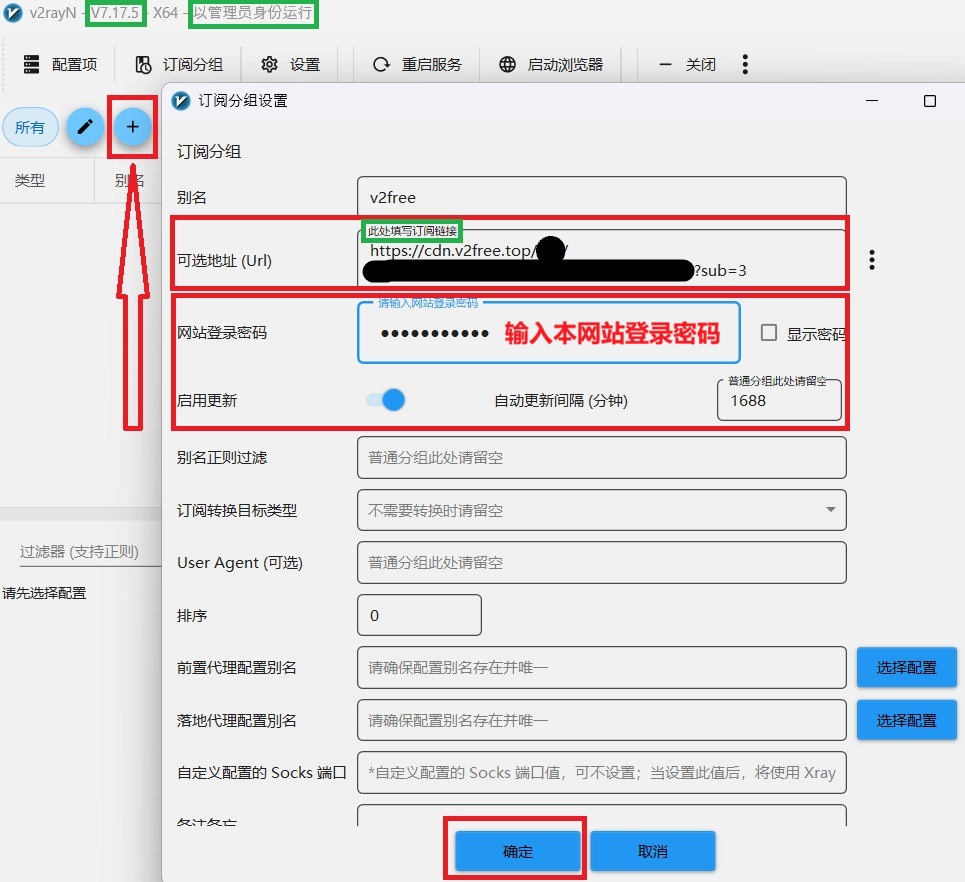Click the 取消 cancel button
The width and height of the screenshot is (965, 882).
point(652,851)
